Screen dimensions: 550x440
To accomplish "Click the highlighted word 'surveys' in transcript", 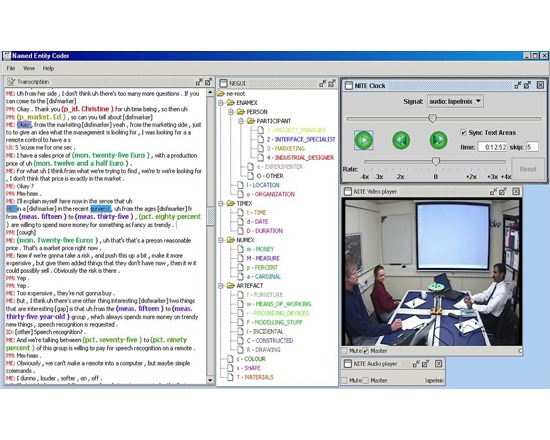I will (x=100, y=209).
